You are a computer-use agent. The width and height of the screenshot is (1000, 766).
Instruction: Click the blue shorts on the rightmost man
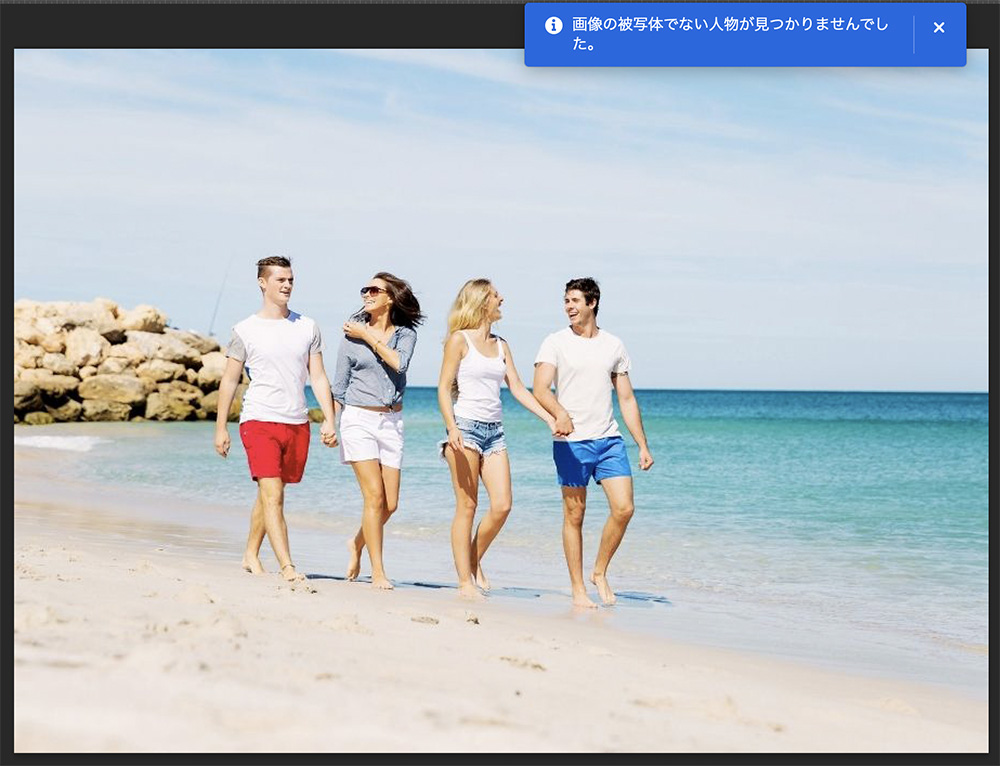click(x=592, y=461)
